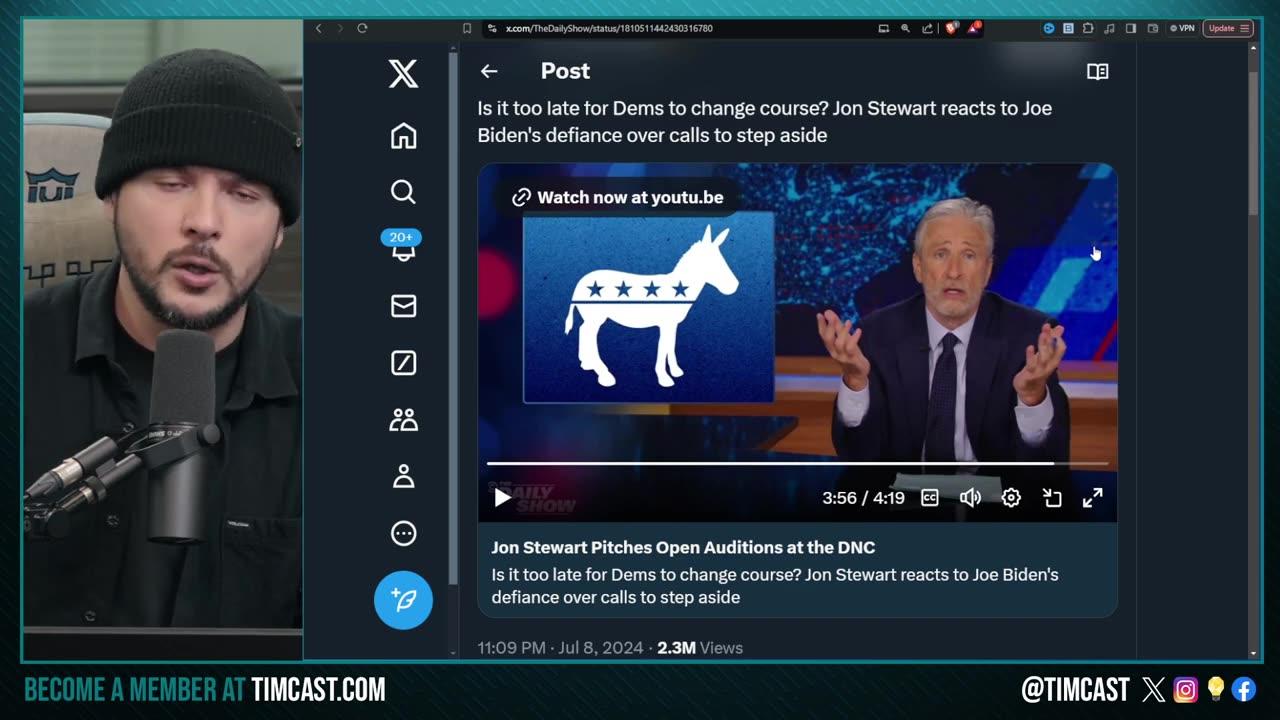This screenshot has width=1280, height=720.
Task: Click the Watch now at youtu.be link
Action: [x=619, y=197]
